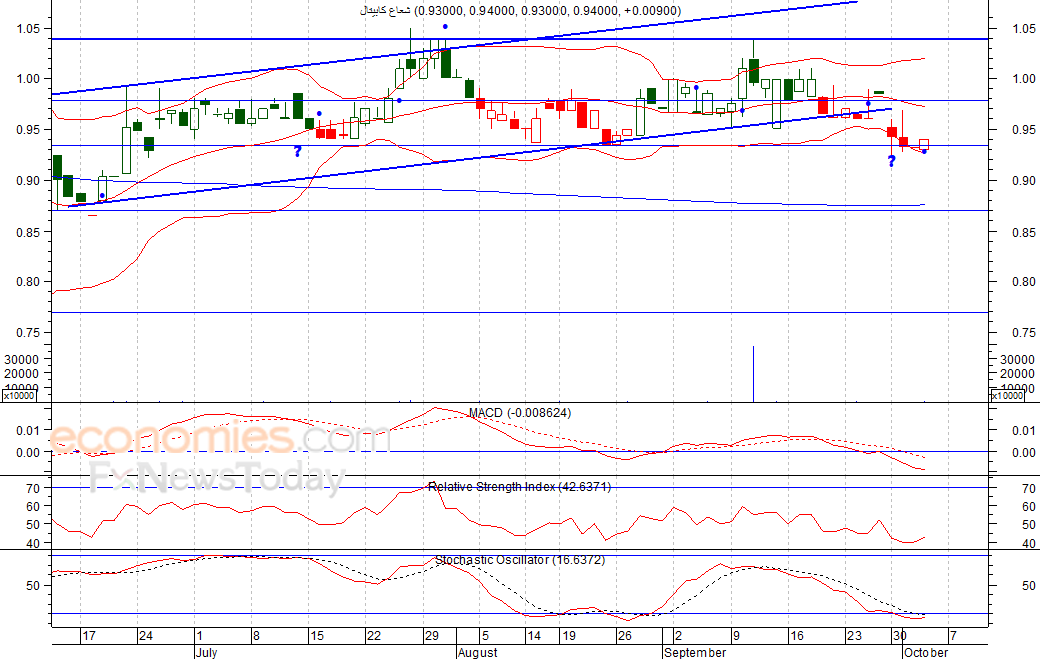This screenshot has height=659, width=1040.
Task: Click date label 5 in August
Action: [x=485, y=636]
